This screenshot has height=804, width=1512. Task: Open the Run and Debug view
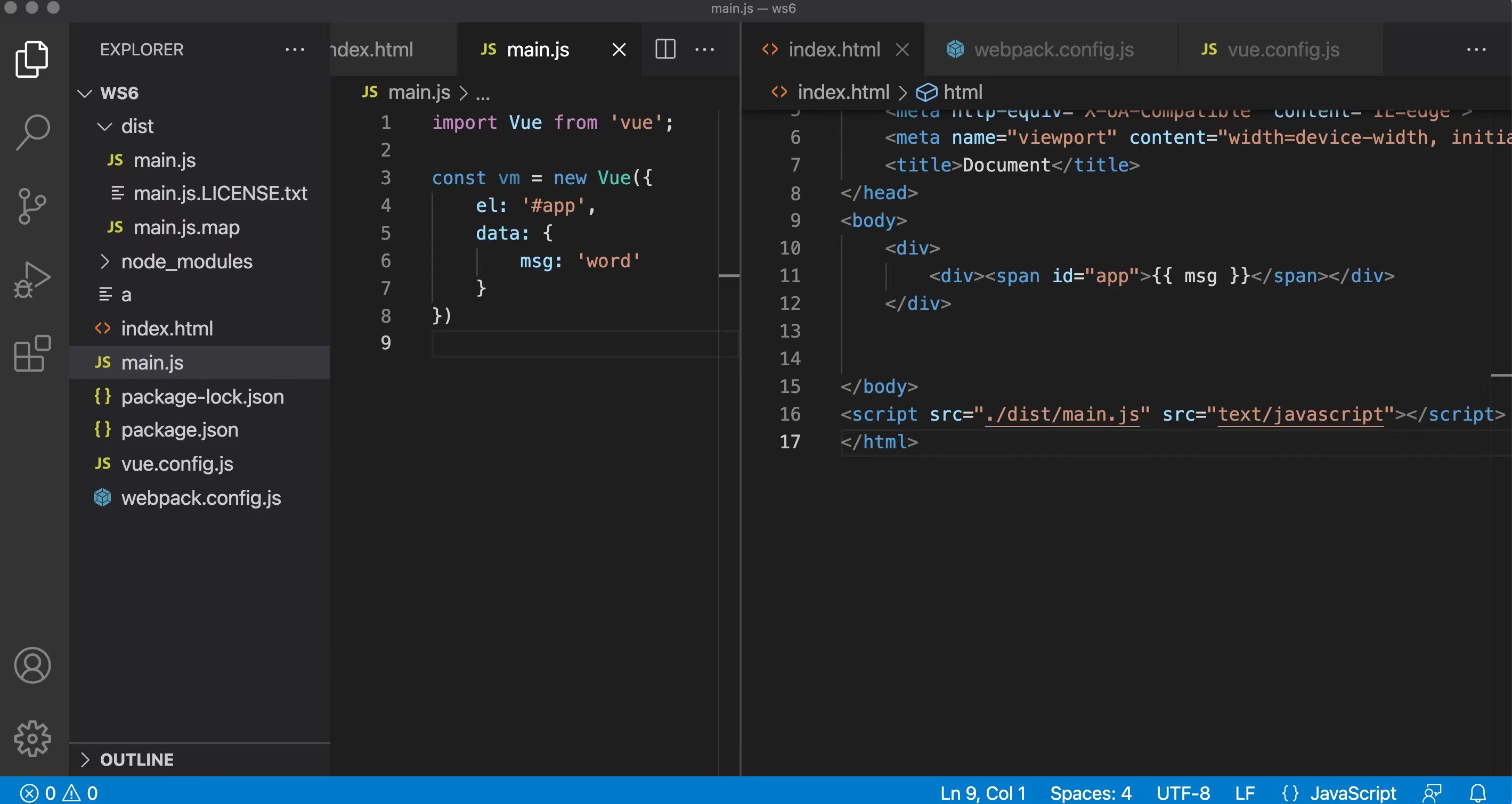(32, 280)
